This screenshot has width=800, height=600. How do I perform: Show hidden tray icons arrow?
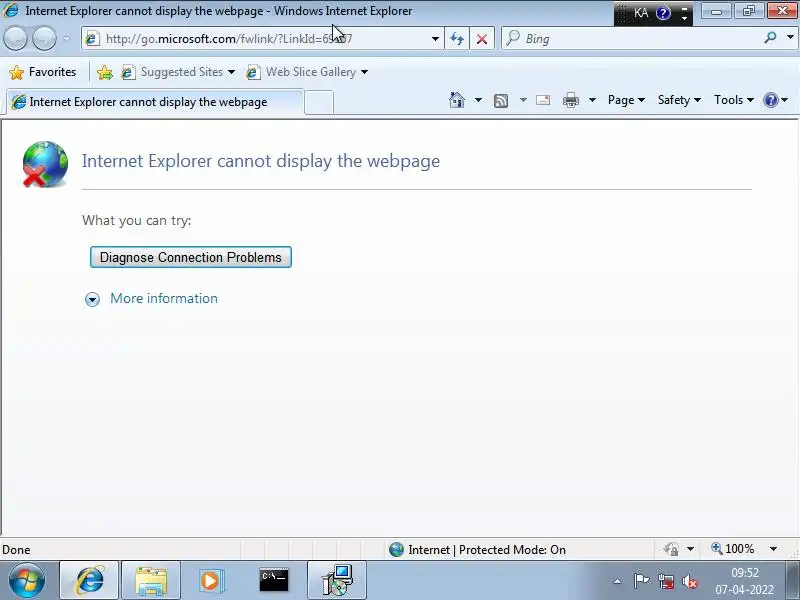(x=617, y=581)
